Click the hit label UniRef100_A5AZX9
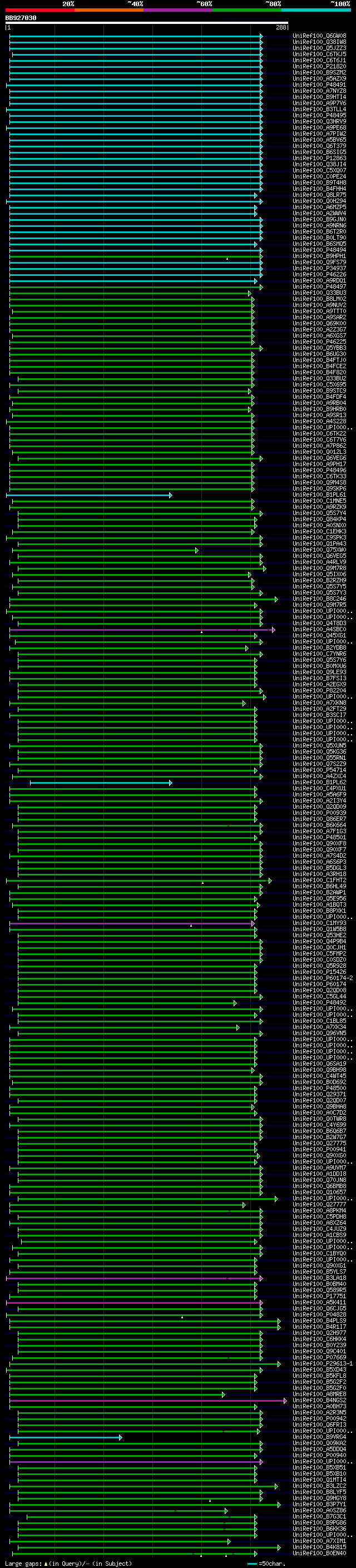Viewport: 356px width, 1568px height. click(x=319, y=79)
